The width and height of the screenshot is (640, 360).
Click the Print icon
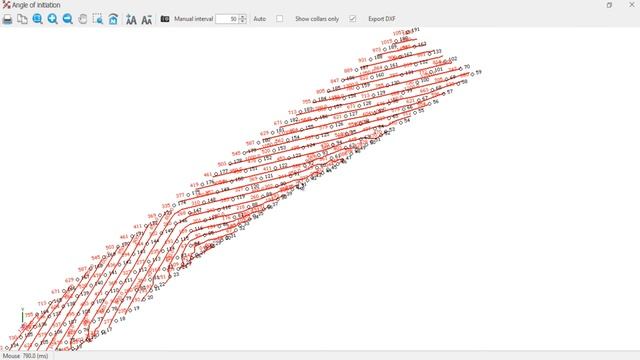pyautogui.click(x=7, y=19)
